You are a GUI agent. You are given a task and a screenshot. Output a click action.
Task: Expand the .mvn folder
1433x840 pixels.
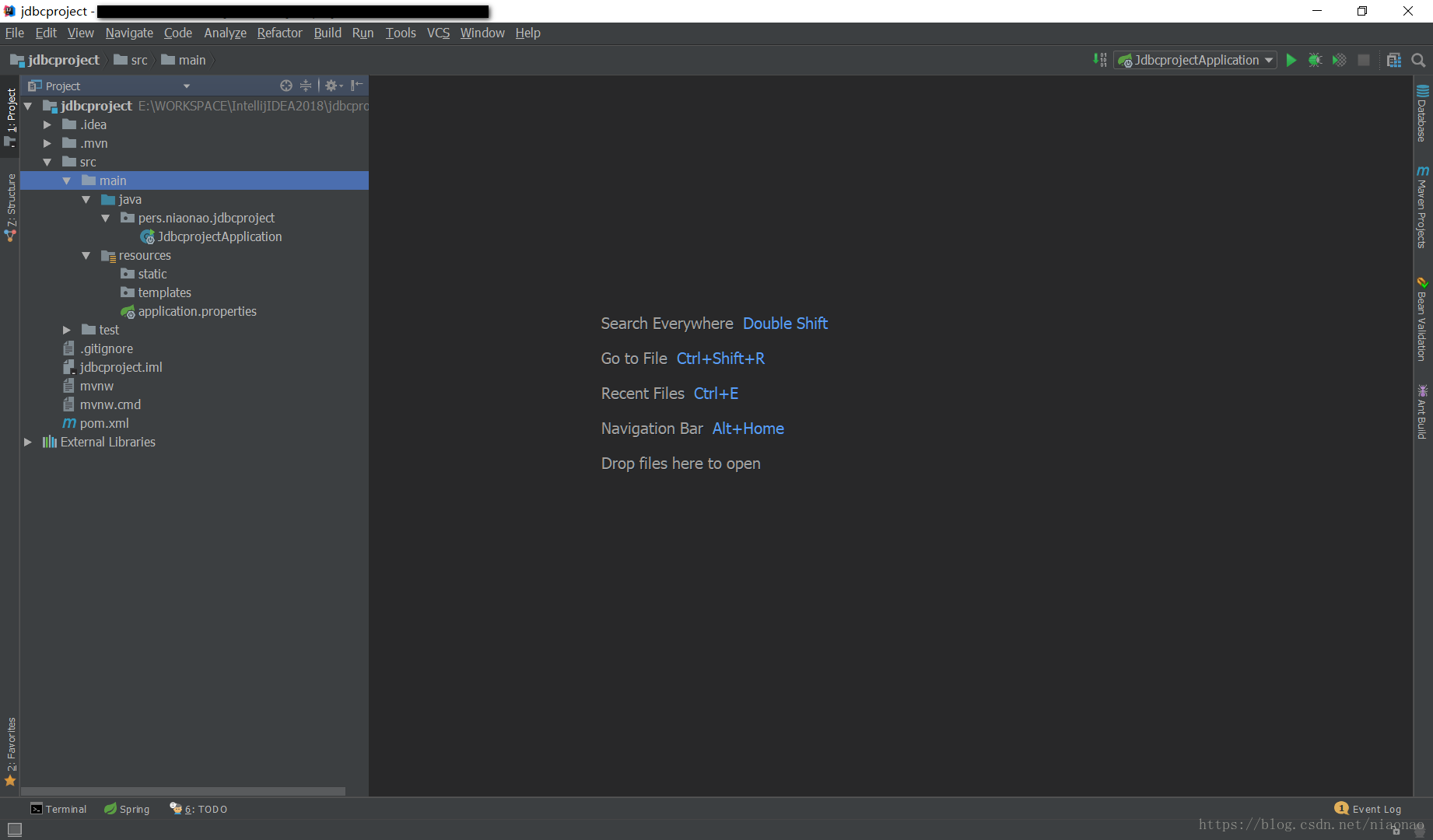[x=47, y=143]
